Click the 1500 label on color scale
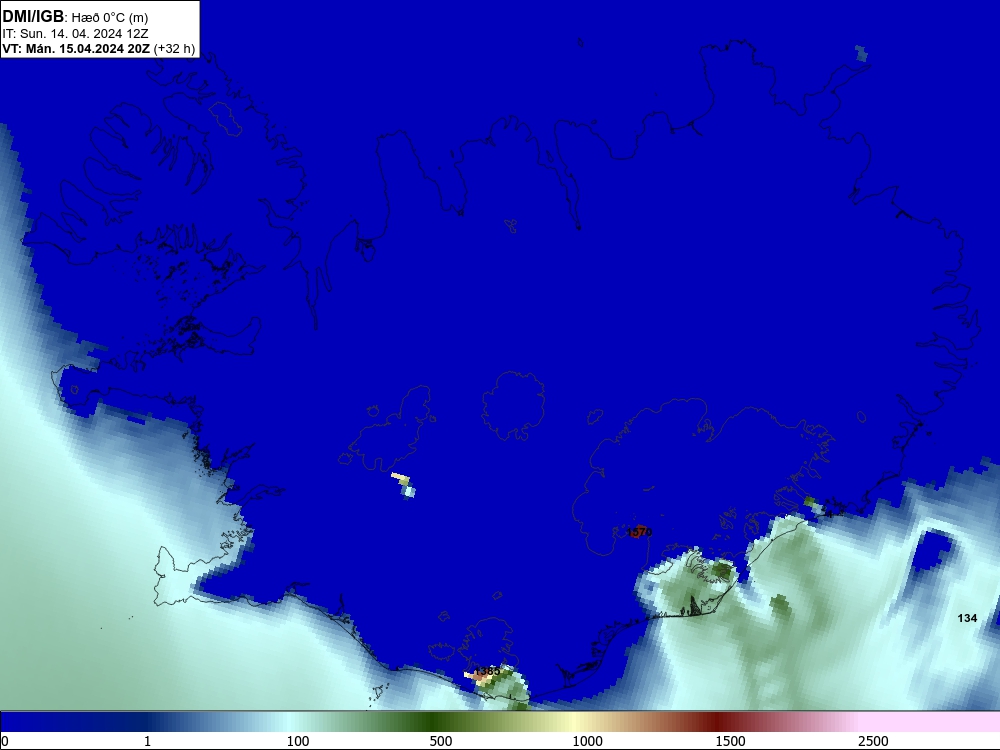The image size is (1000, 750). click(x=730, y=741)
